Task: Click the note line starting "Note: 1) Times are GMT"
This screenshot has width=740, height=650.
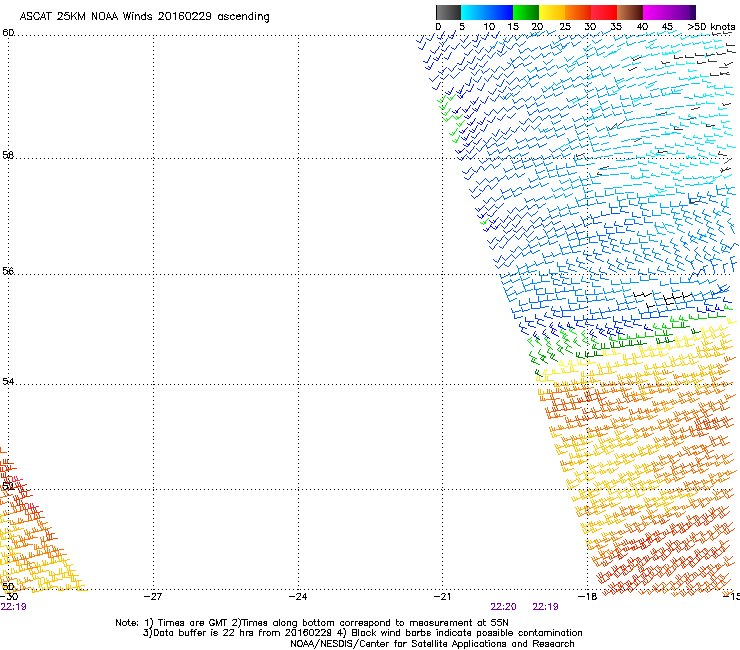Action: (312, 623)
